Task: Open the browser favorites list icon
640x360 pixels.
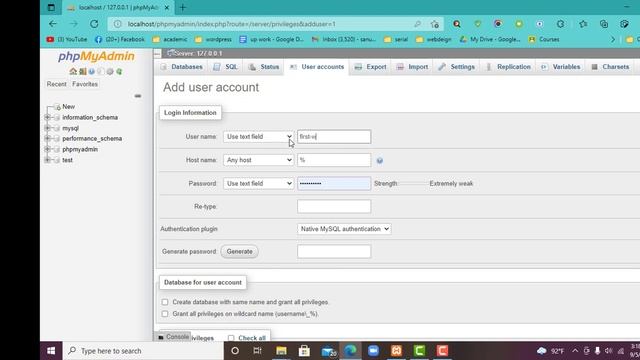Action: point(583,24)
